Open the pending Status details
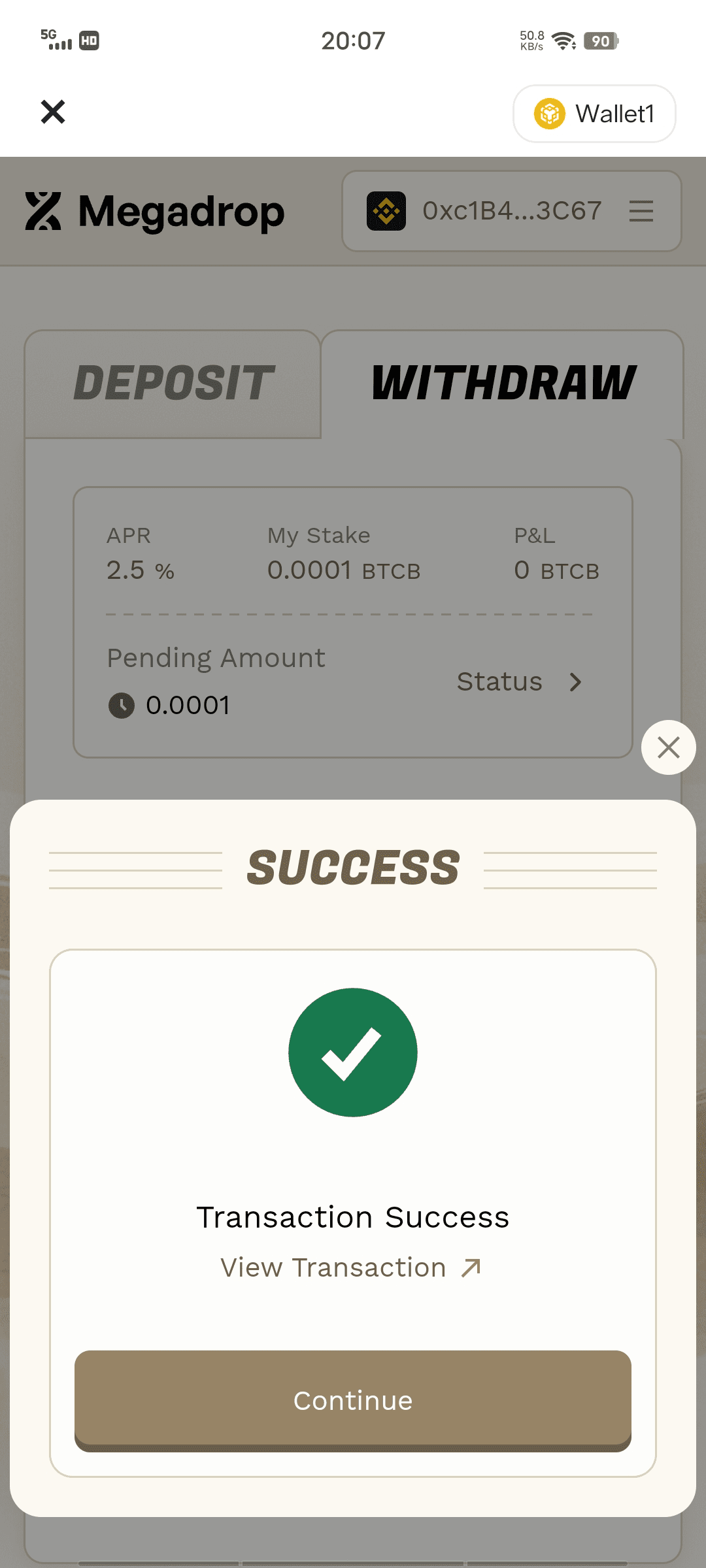Image resolution: width=706 pixels, height=1568 pixels. click(500, 682)
